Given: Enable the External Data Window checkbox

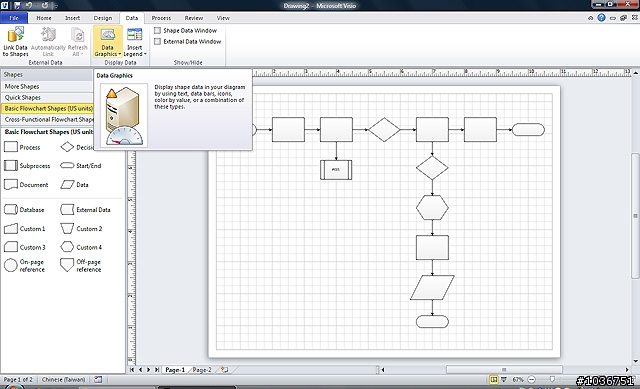Looking at the screenshot, I should 158,41.
